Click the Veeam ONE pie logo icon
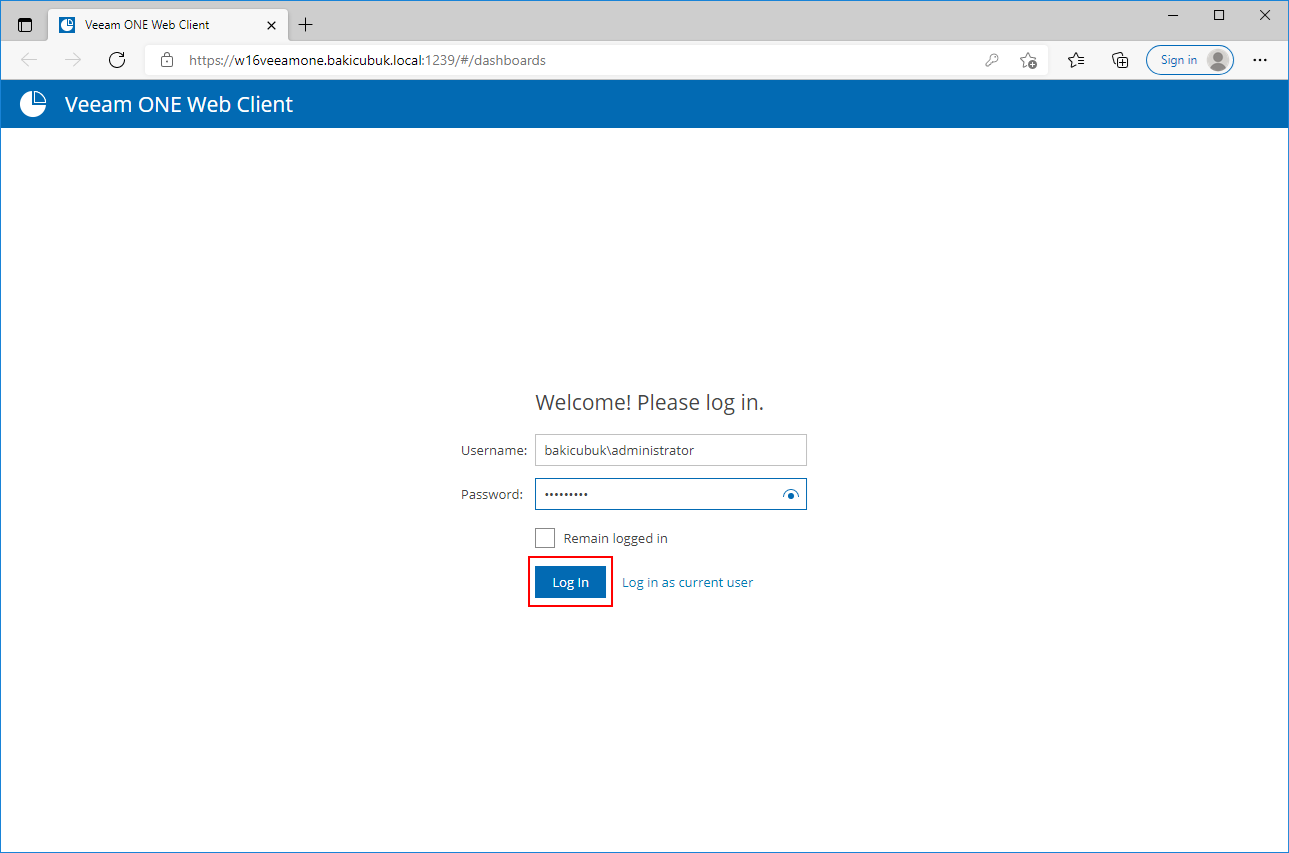The width and height of the screenshot is (1289, 853). tap(33, 104)
